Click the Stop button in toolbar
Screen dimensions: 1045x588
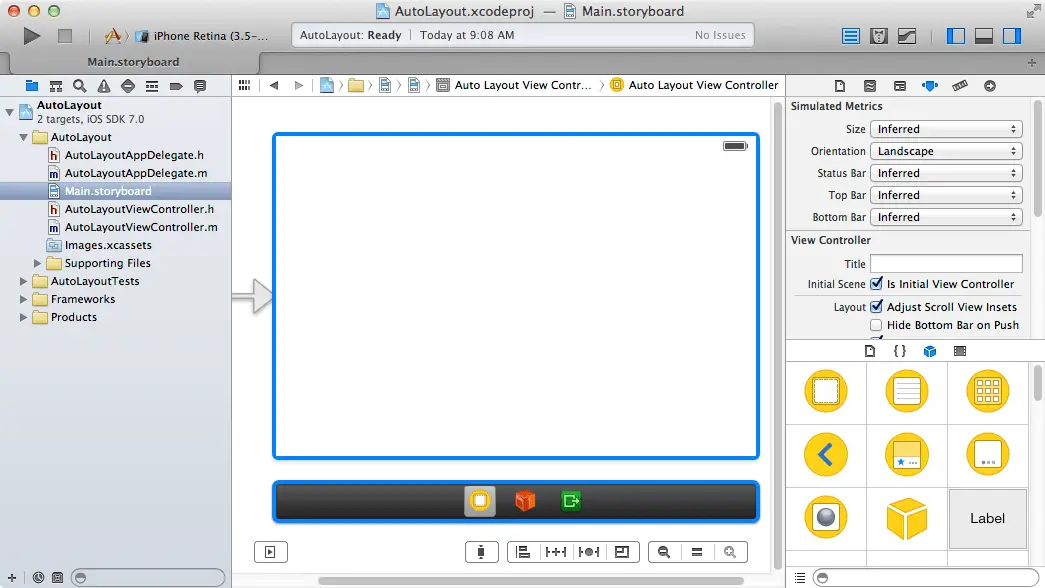coord(65,36)
